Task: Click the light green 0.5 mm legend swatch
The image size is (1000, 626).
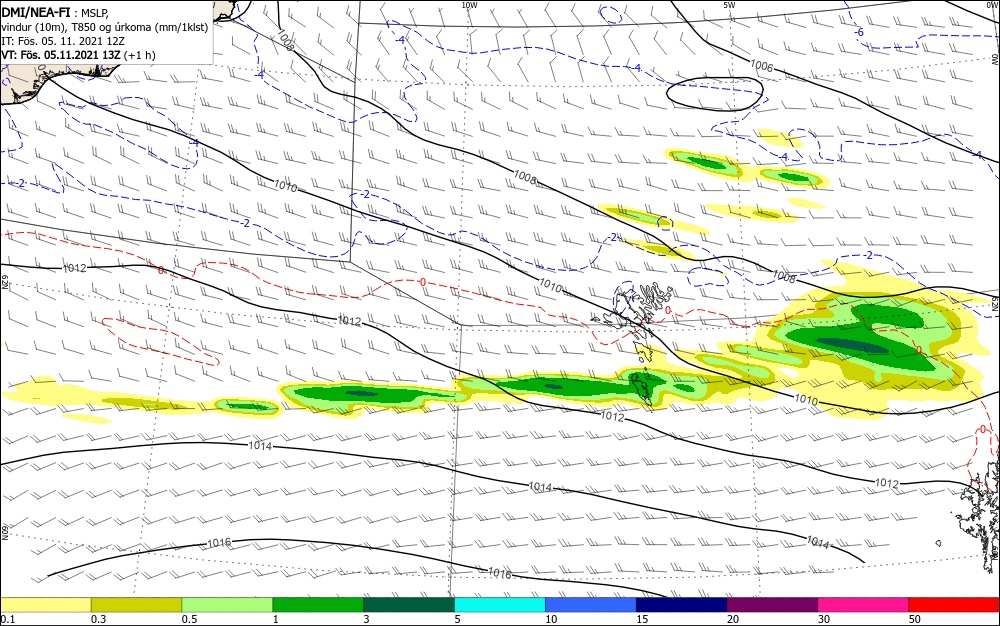Action: tap(227, 605)
